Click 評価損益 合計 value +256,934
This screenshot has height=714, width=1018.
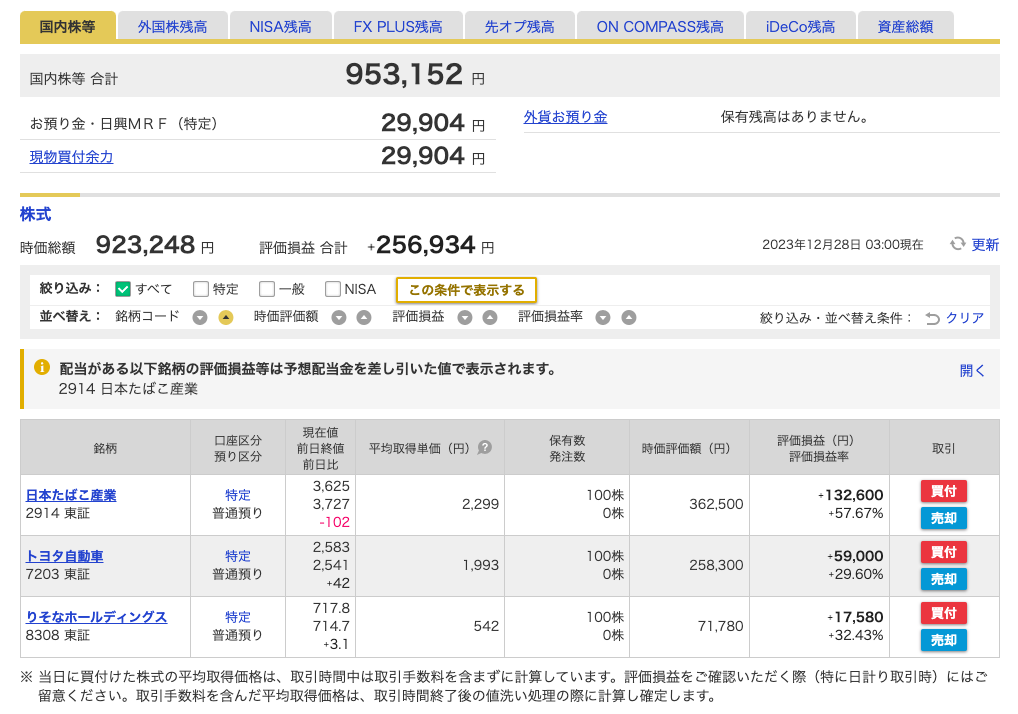(421, 245)
